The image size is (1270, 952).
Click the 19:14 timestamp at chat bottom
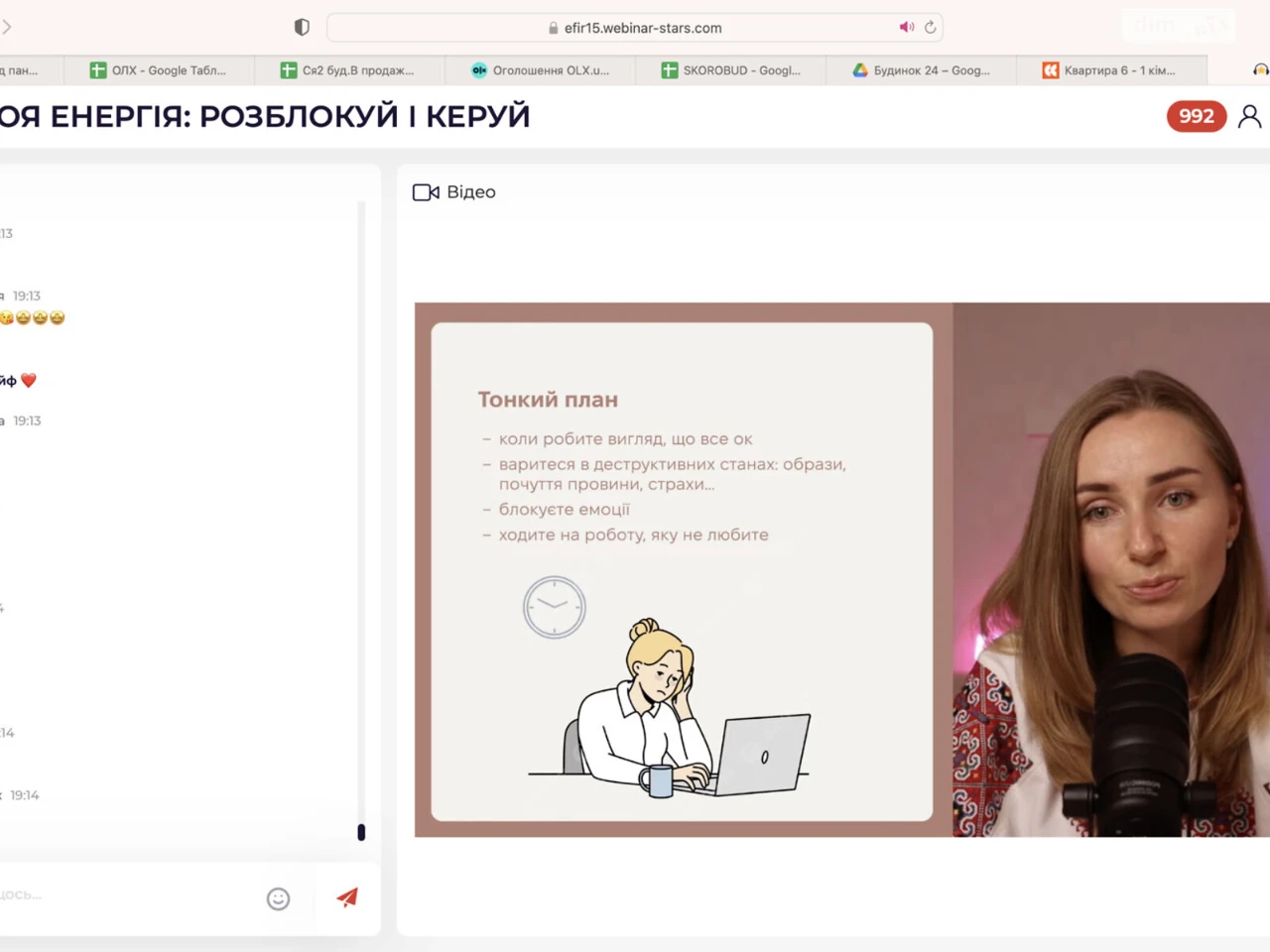coord(25,795)
